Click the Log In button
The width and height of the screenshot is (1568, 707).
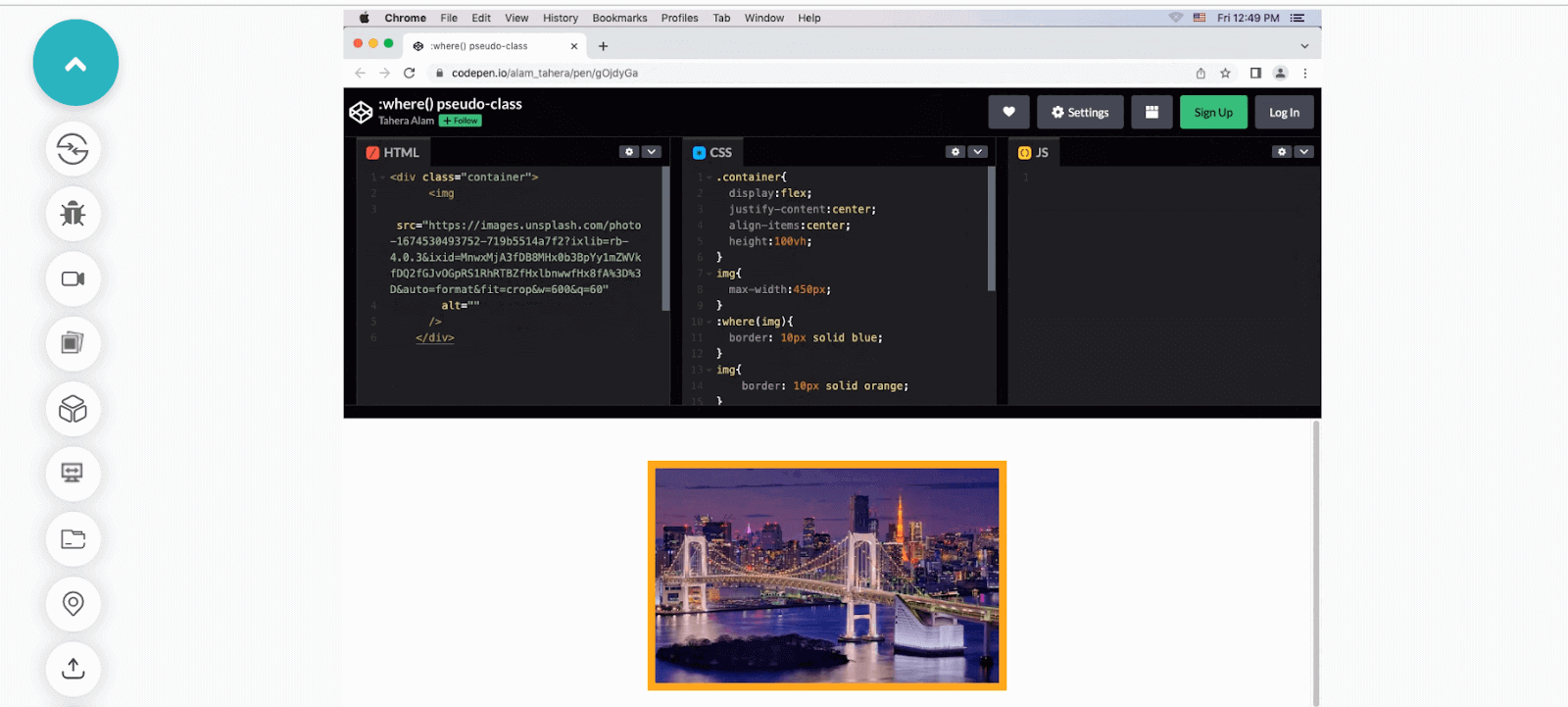(1284, 112)
